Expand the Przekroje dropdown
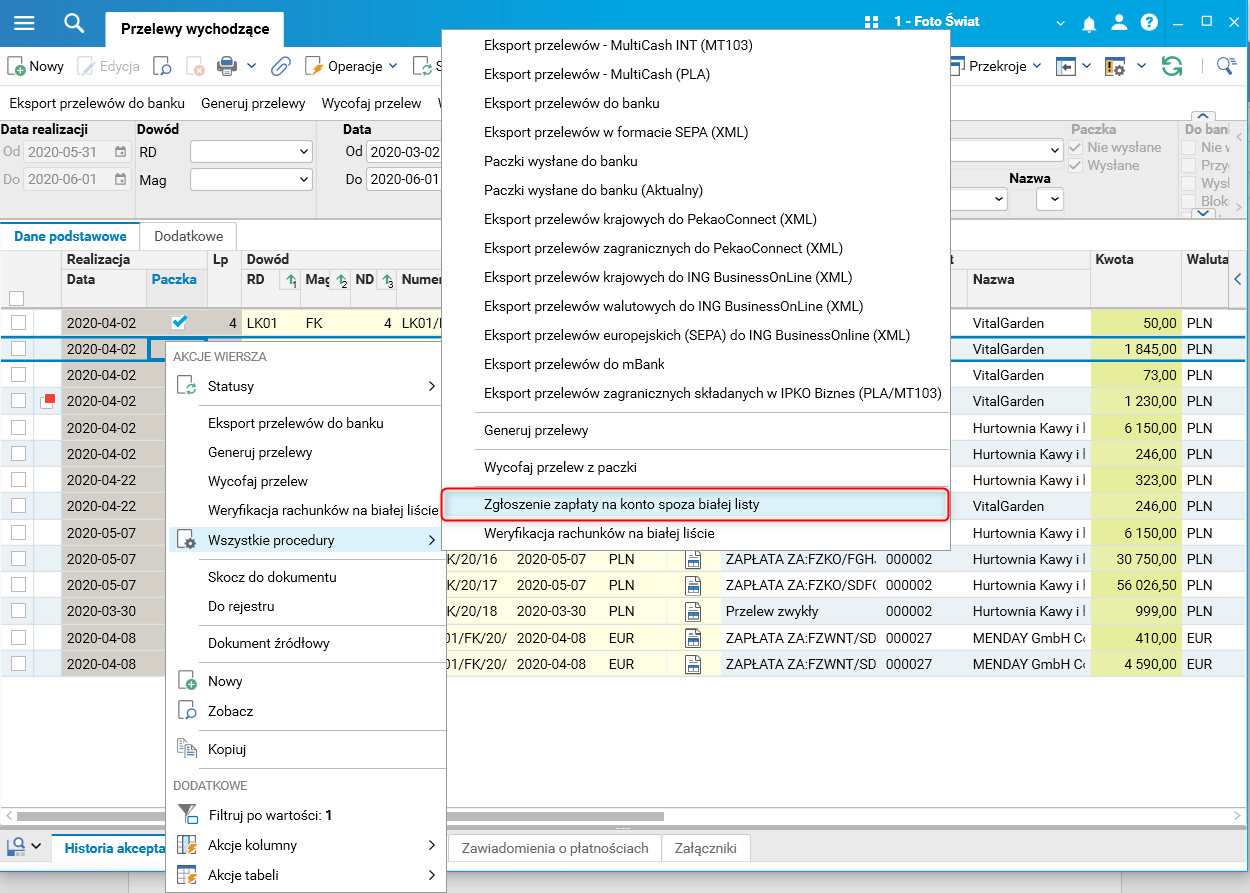This screenshot has width=1250, height=893. [x=1004, y=66]
